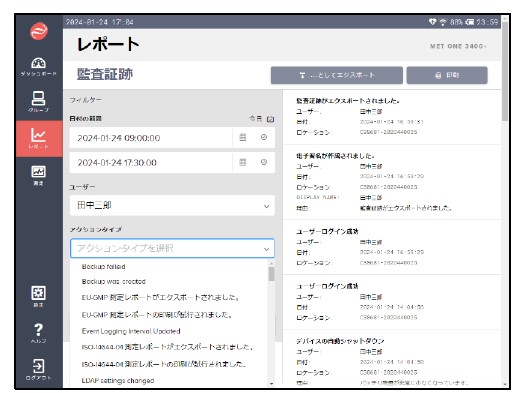Click the …としてエクスポート export button
The width and height of the screenshot is (522, 393).
(x=337, y=75)
